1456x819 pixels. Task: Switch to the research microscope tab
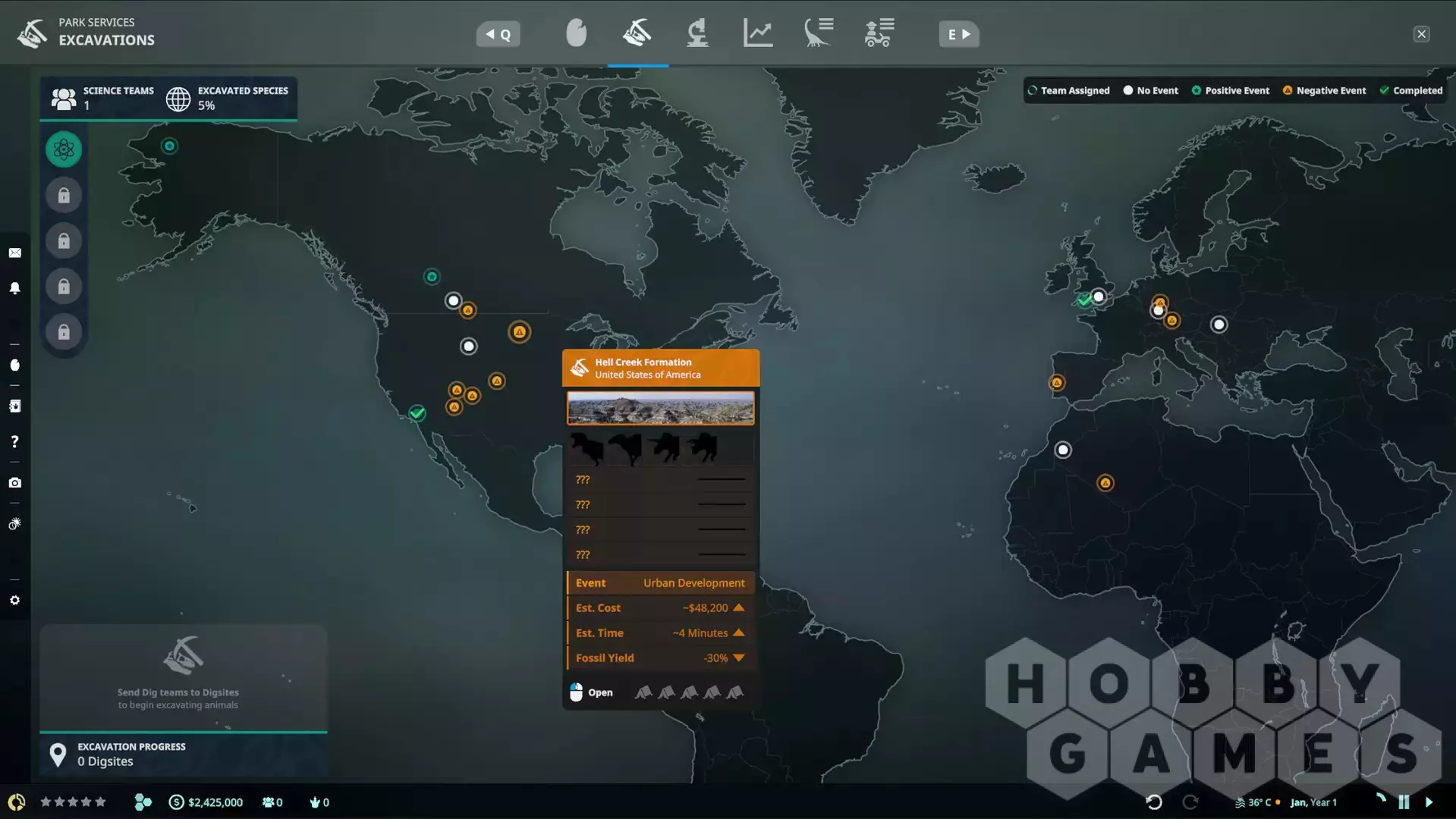(697, 34)
